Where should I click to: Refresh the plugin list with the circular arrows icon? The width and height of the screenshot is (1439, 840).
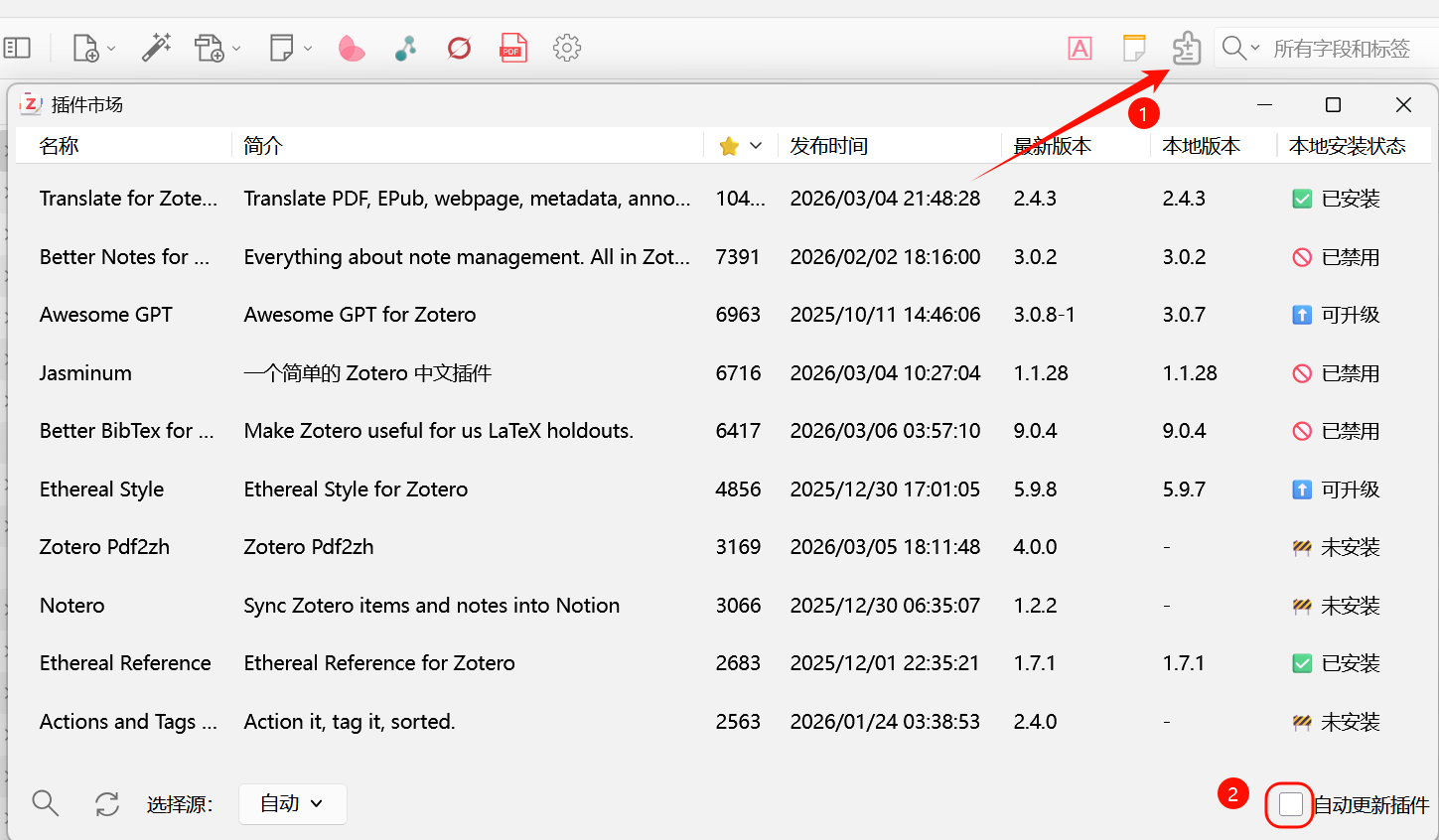[107, 803]
